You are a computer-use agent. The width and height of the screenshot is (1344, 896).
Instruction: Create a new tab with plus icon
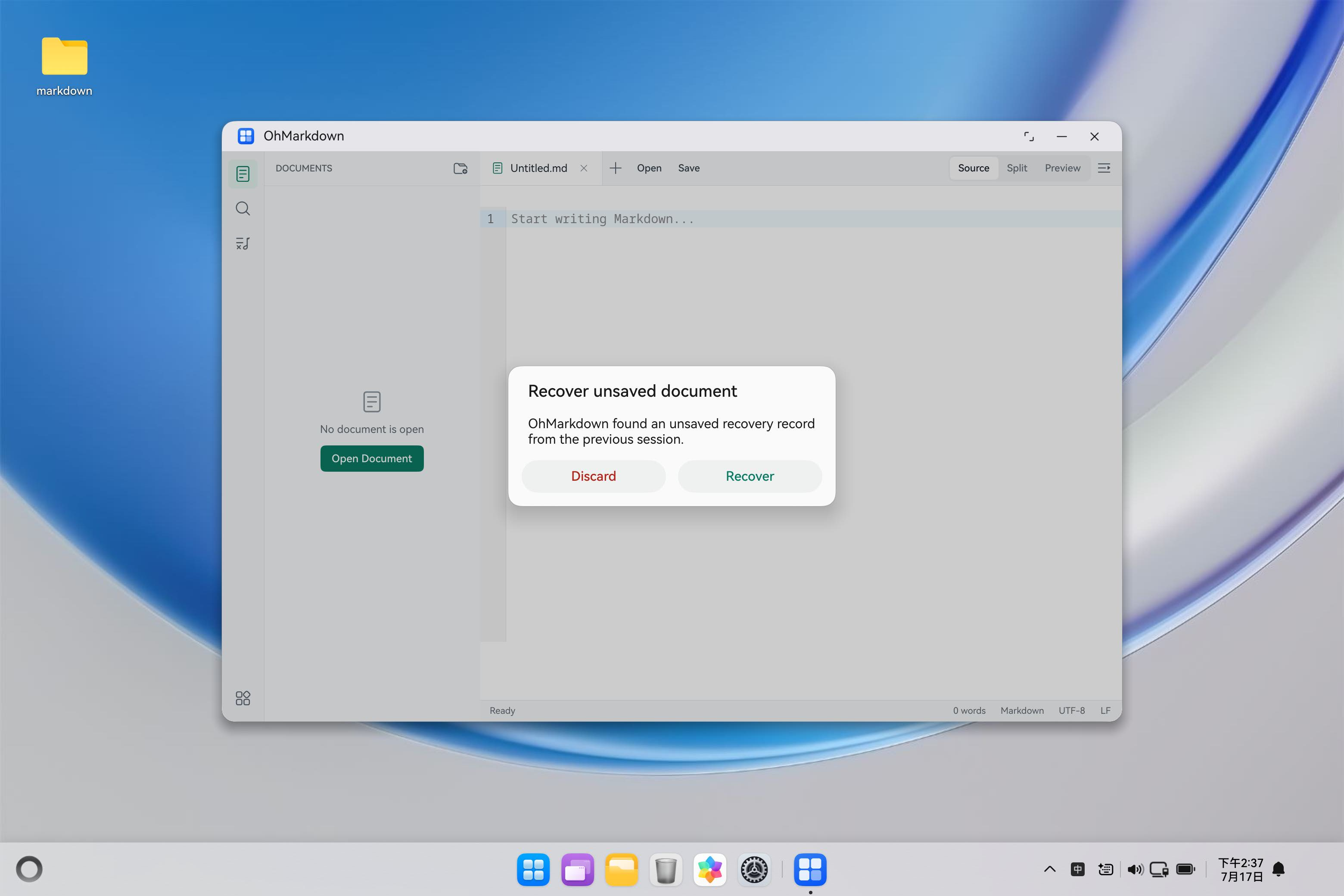tap(616, 168)
